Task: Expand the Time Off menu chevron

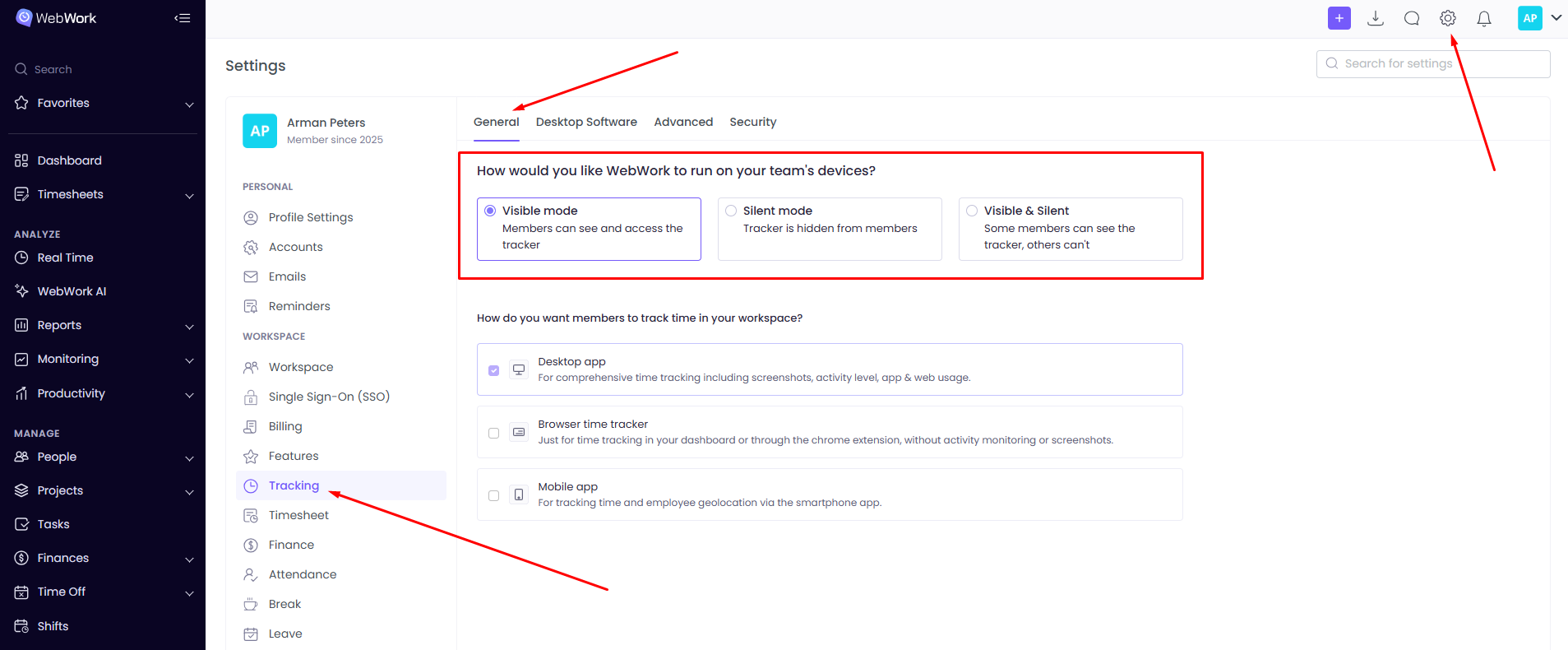Action: 189,593
